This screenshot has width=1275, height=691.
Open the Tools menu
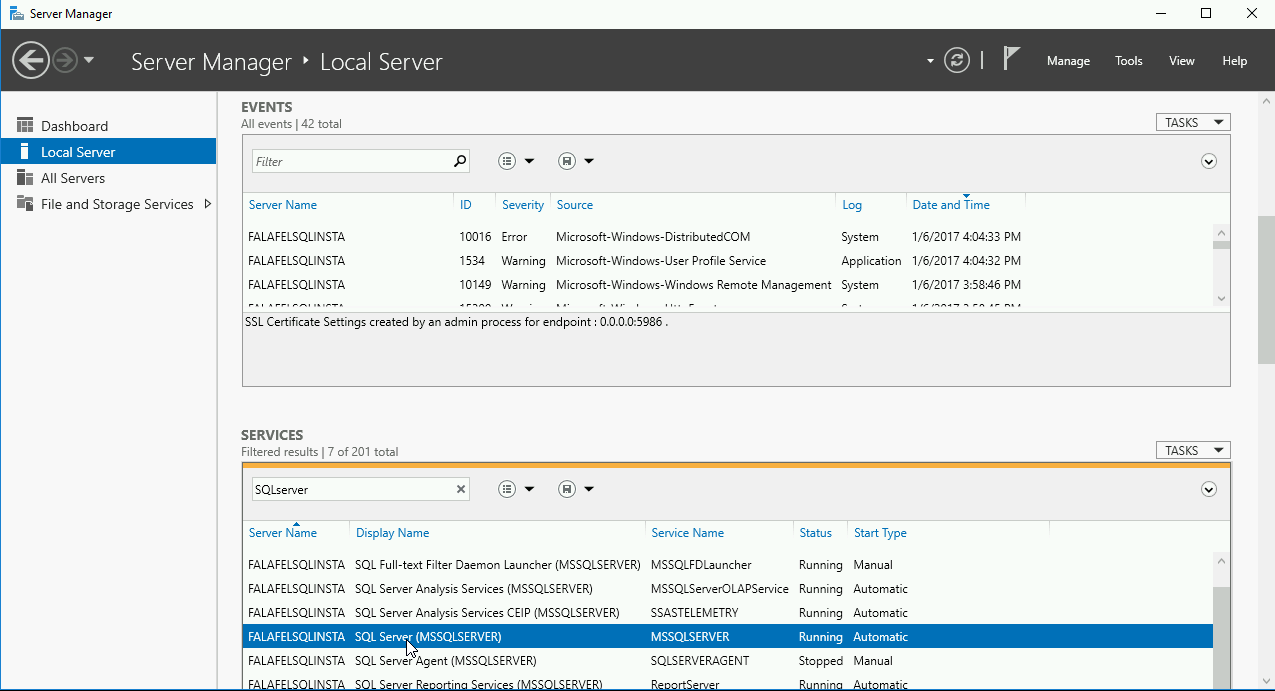(x=1128, y=60)
